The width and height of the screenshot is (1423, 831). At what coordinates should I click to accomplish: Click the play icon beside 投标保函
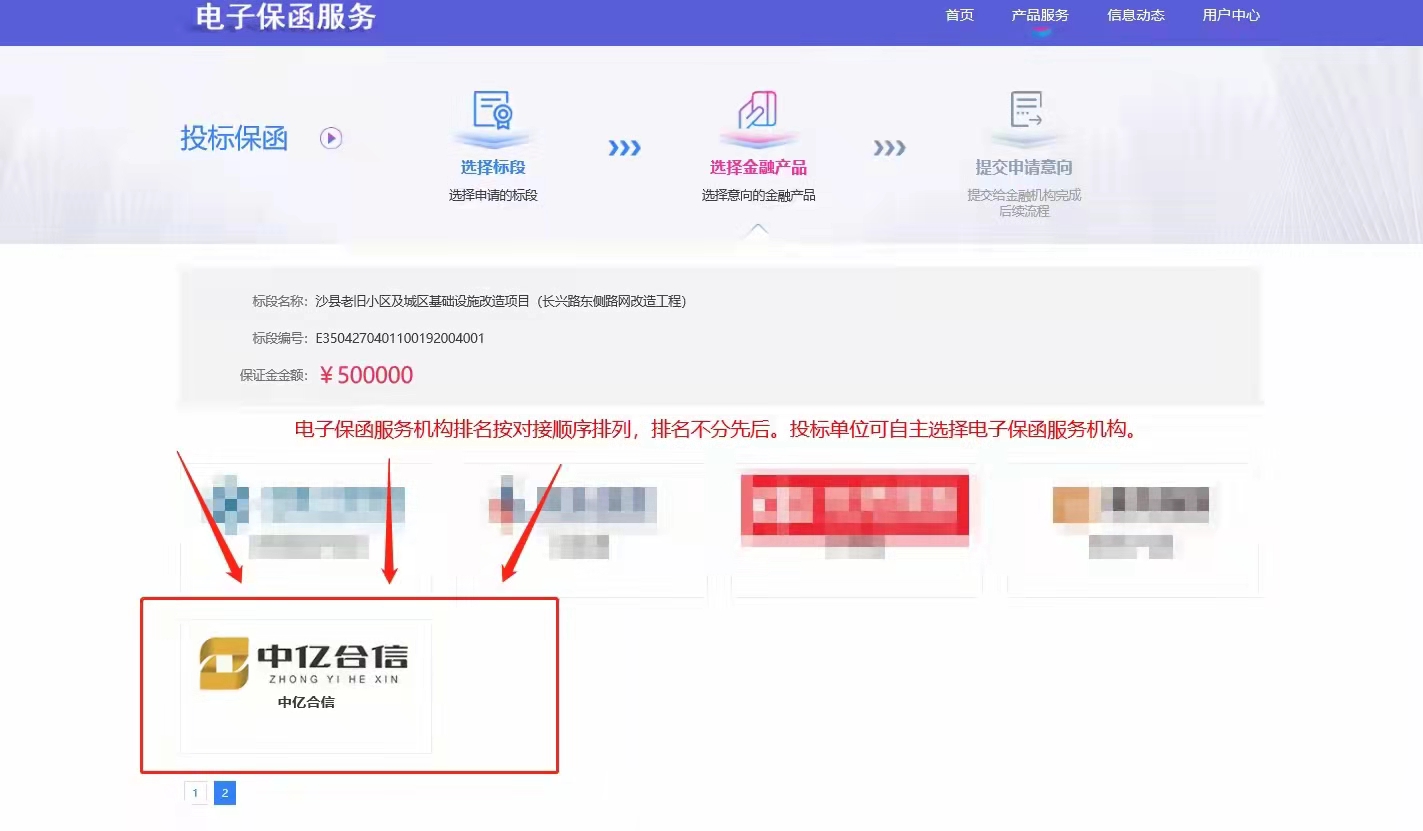click(331, 138)
